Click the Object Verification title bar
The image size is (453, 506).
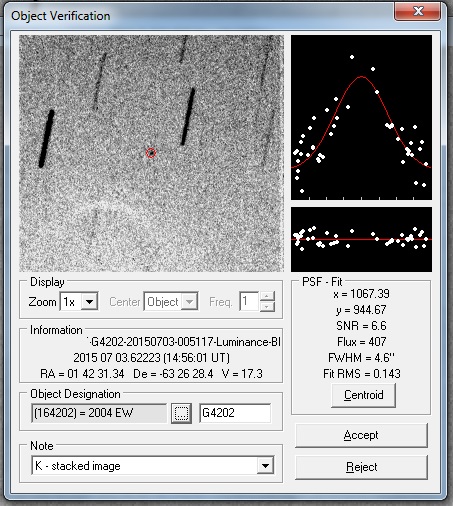[x=200, y=15]
